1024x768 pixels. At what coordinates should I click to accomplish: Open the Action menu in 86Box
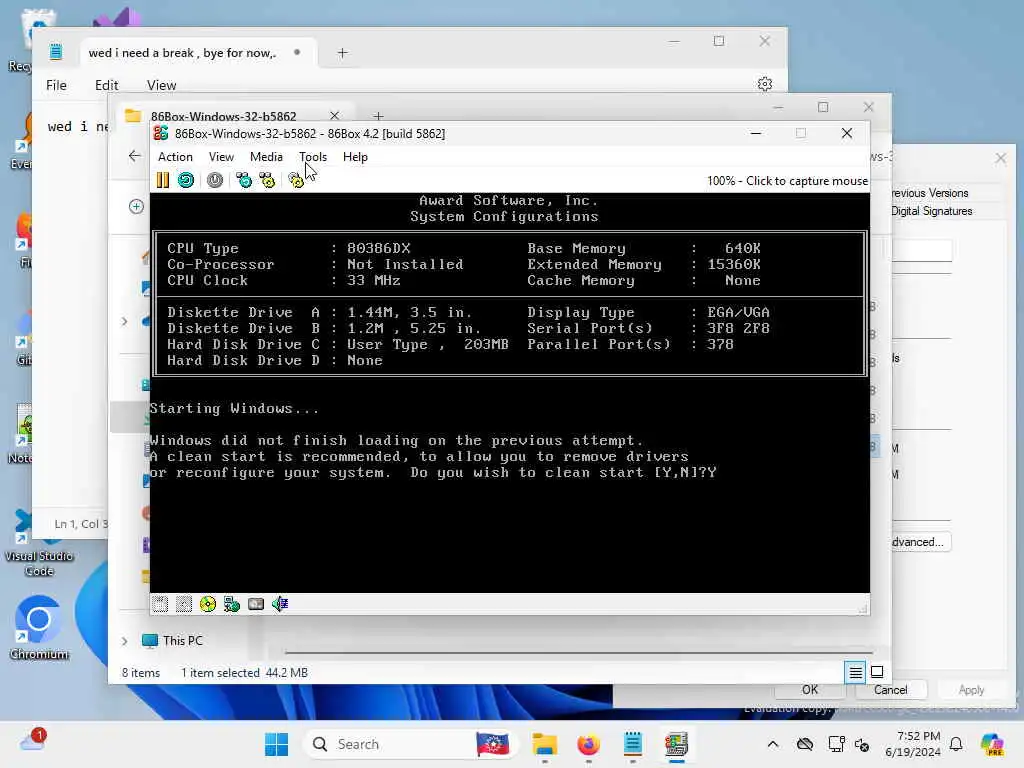point(175,157)
